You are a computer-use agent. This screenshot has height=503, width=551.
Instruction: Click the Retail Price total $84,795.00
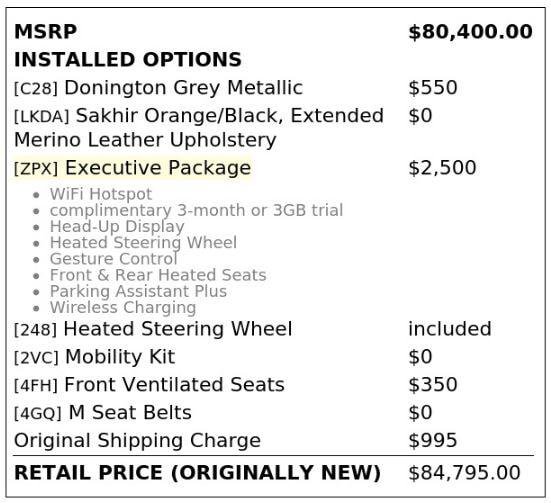[x=464, y=472]
